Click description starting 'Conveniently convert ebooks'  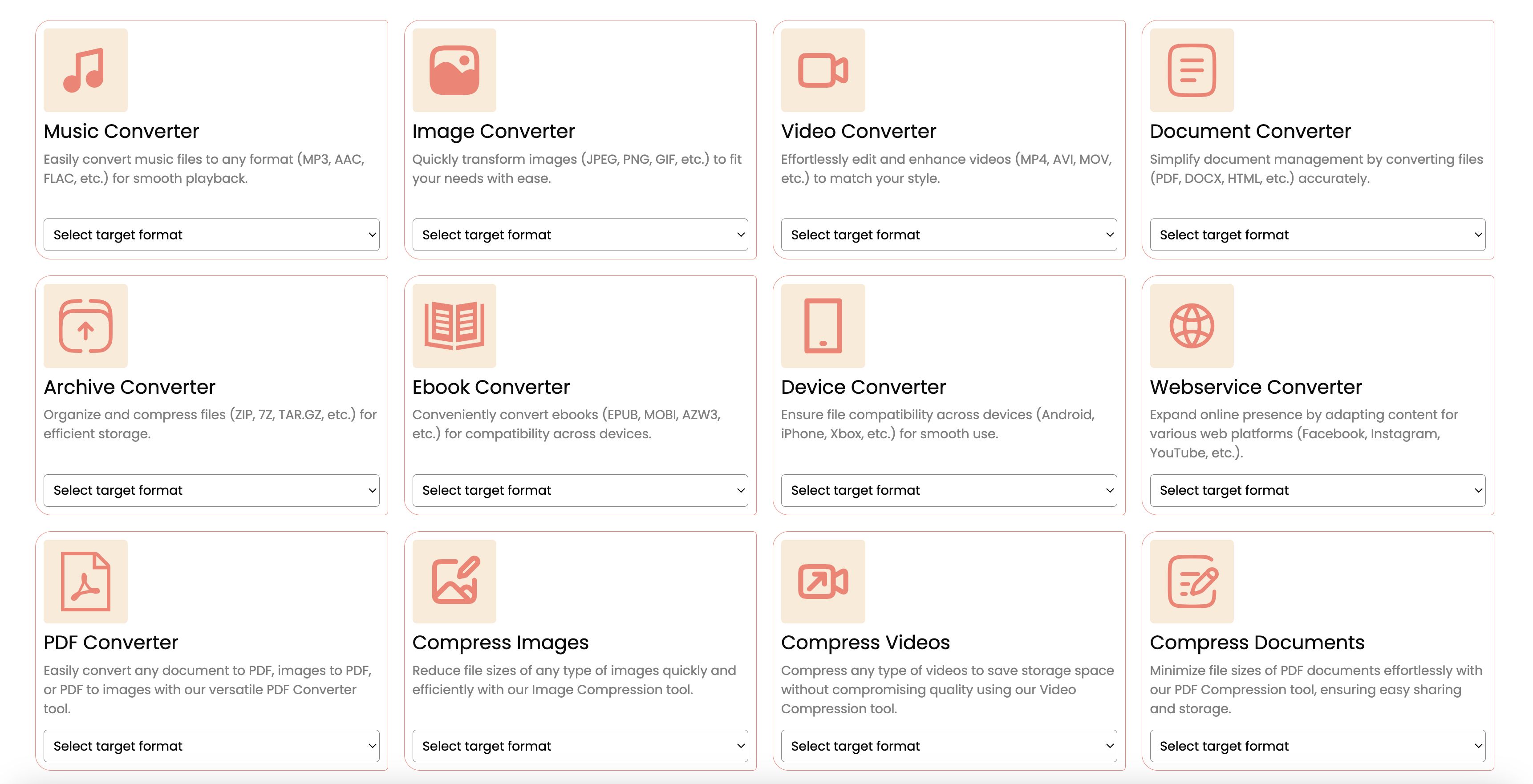567,424
